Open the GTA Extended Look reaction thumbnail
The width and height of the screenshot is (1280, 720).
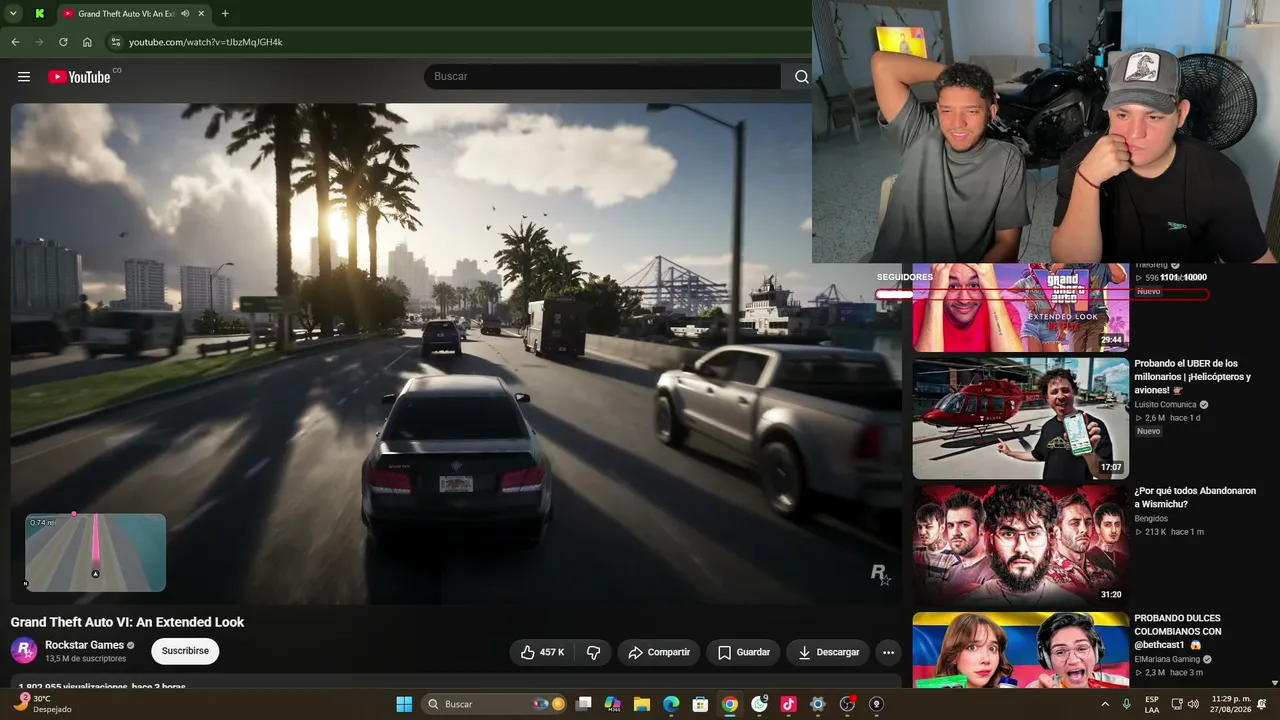pos(1020,308)
